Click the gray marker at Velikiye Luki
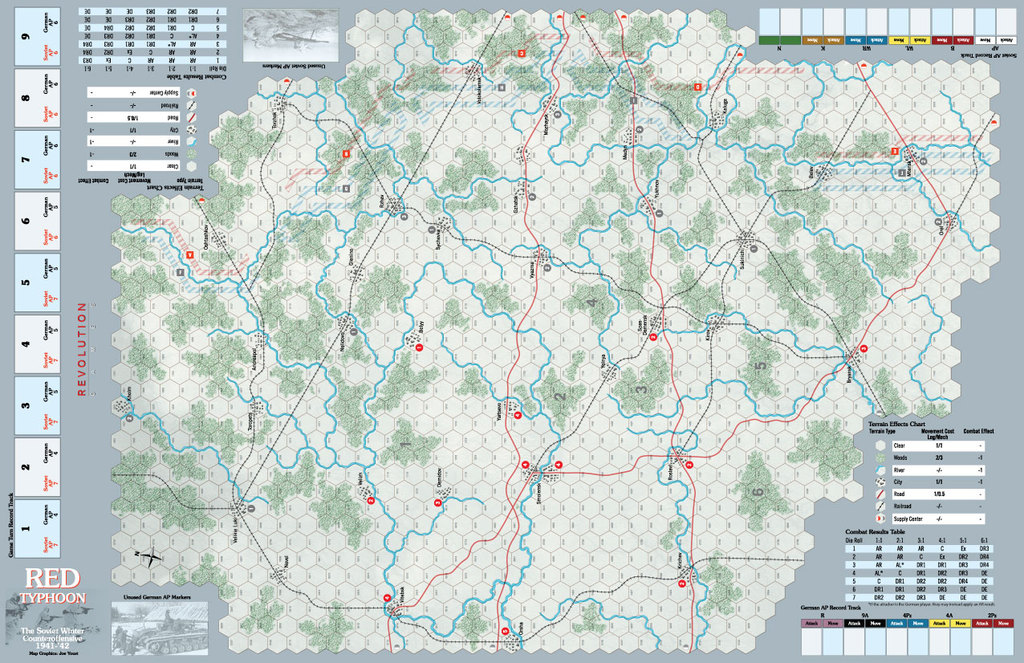The width and height of the screenshot is (1024, 663). [251, 508]
